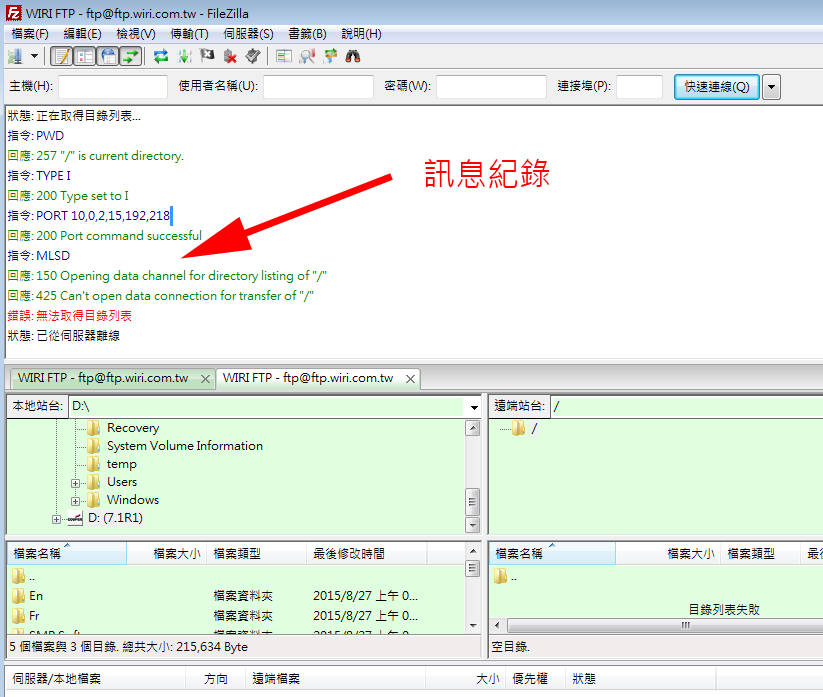
Task: Sort local files by 最後修改時間 column
Action: tap(367, 554)
